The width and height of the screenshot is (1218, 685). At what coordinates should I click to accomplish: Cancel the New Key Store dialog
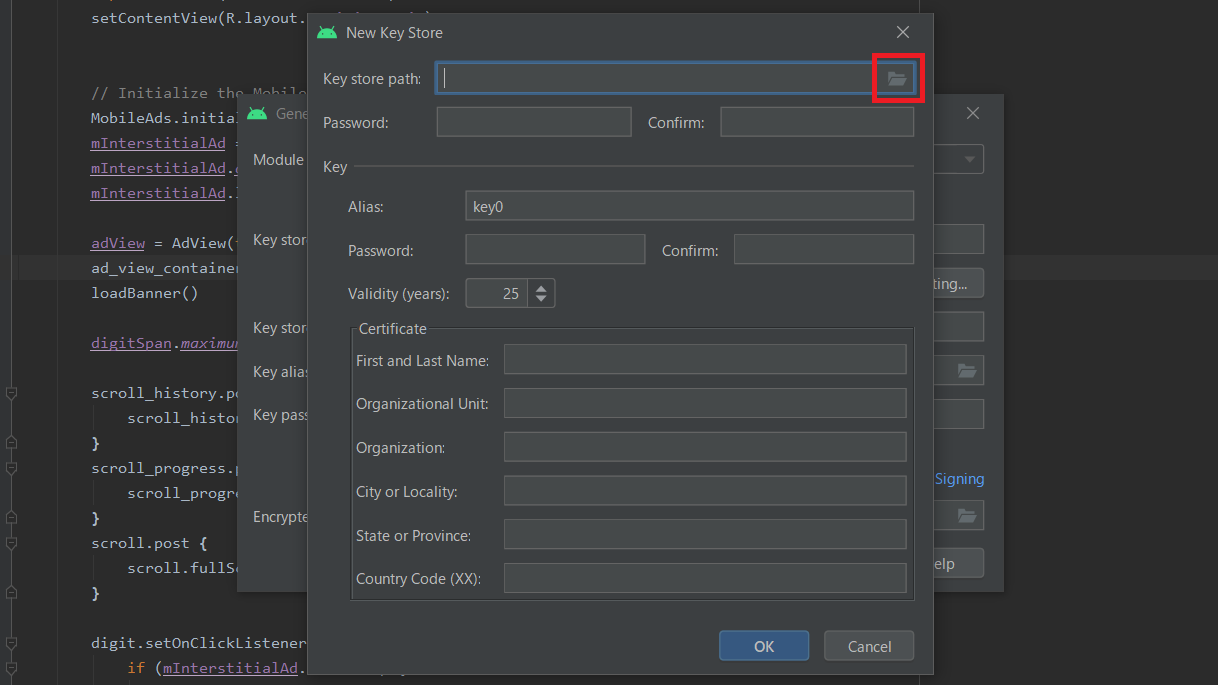coord(868,645)
